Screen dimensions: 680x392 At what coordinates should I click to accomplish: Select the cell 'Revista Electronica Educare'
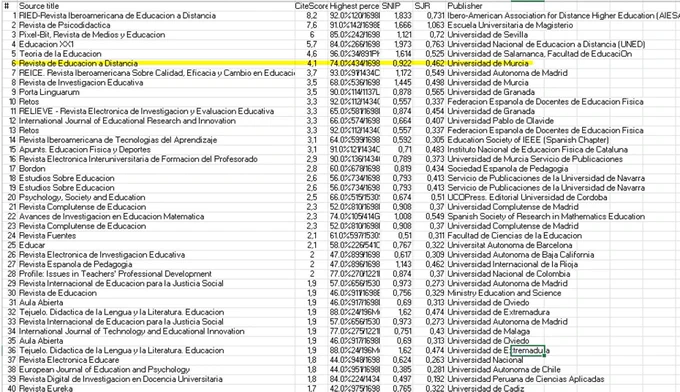(69, 359)
